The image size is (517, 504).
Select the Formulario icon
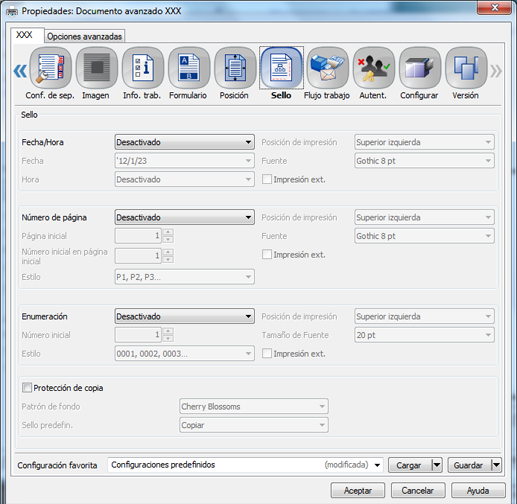coord(189,68)
